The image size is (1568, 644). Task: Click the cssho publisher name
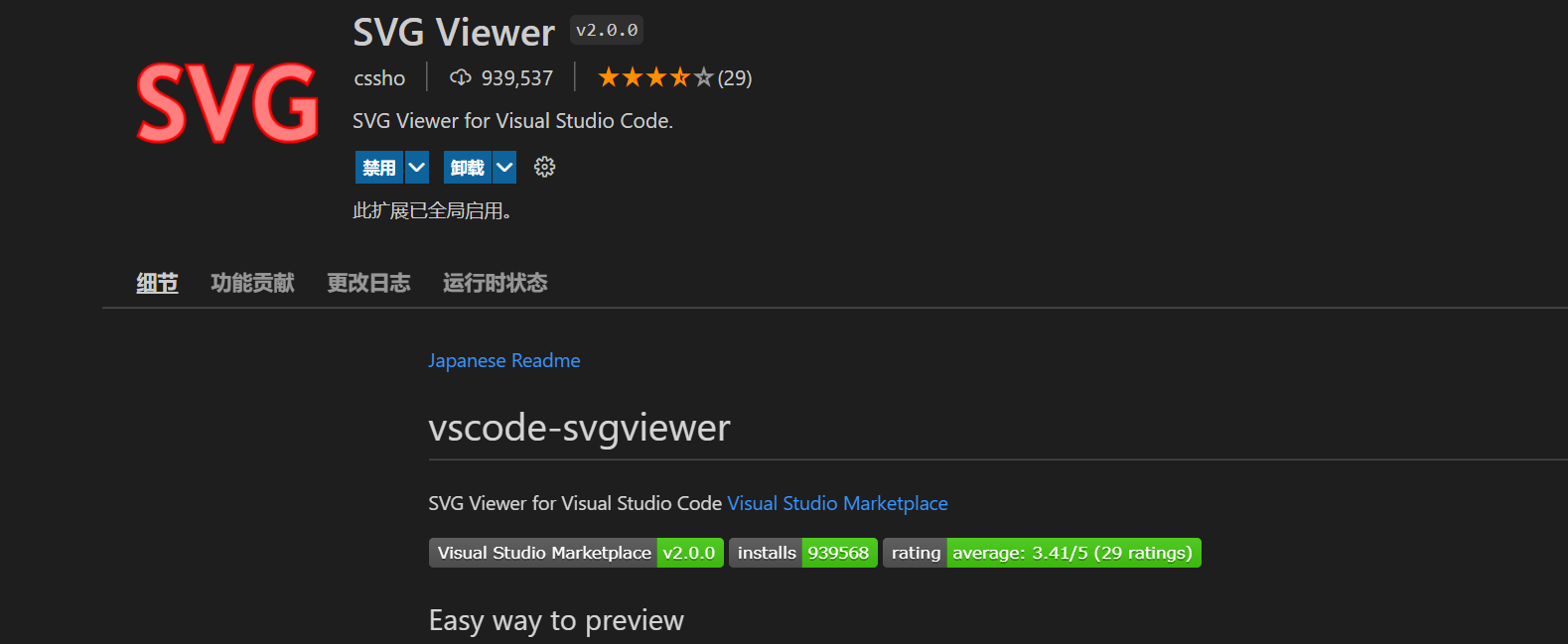pos(379,77)
